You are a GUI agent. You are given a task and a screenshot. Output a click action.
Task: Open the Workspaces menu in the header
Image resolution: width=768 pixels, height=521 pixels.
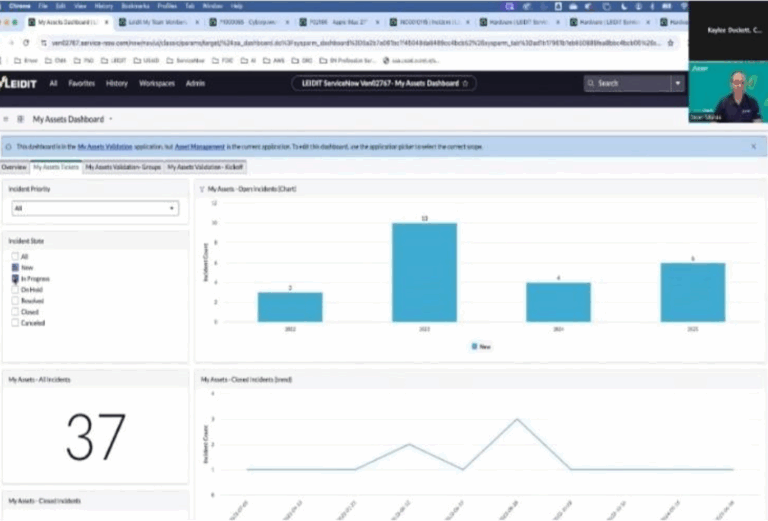tap(157, 83)
